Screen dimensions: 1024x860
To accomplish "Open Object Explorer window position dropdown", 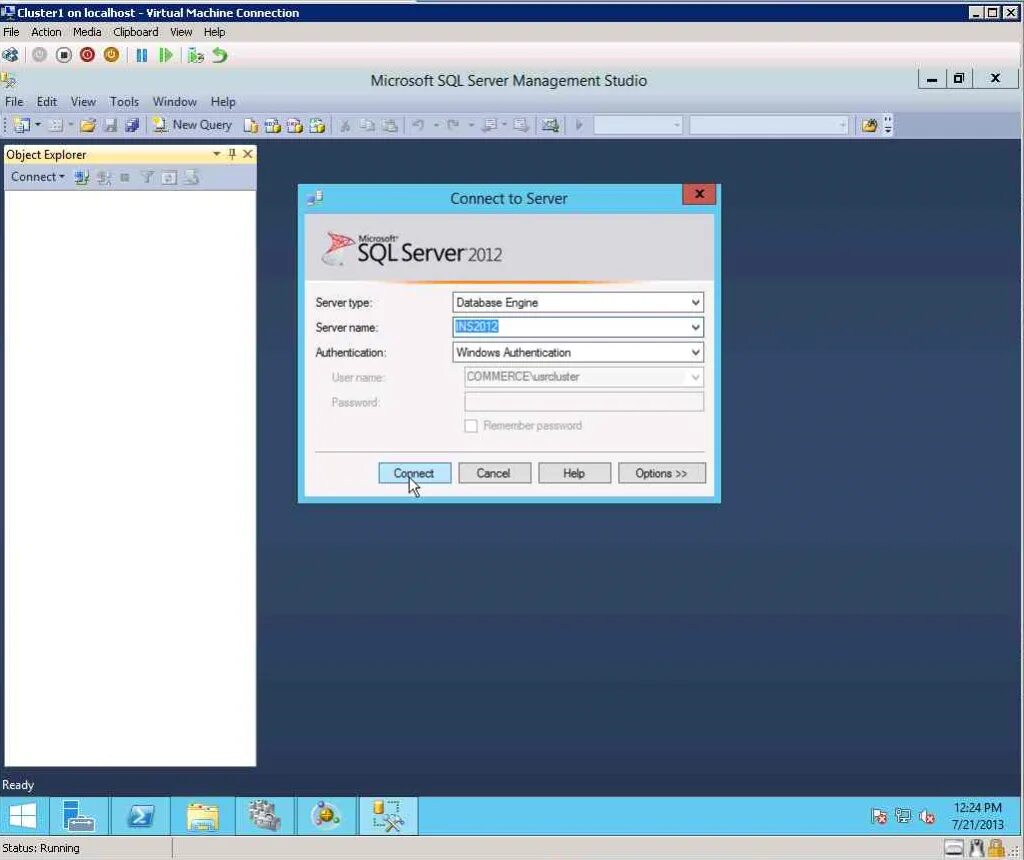I will (216, 154).
